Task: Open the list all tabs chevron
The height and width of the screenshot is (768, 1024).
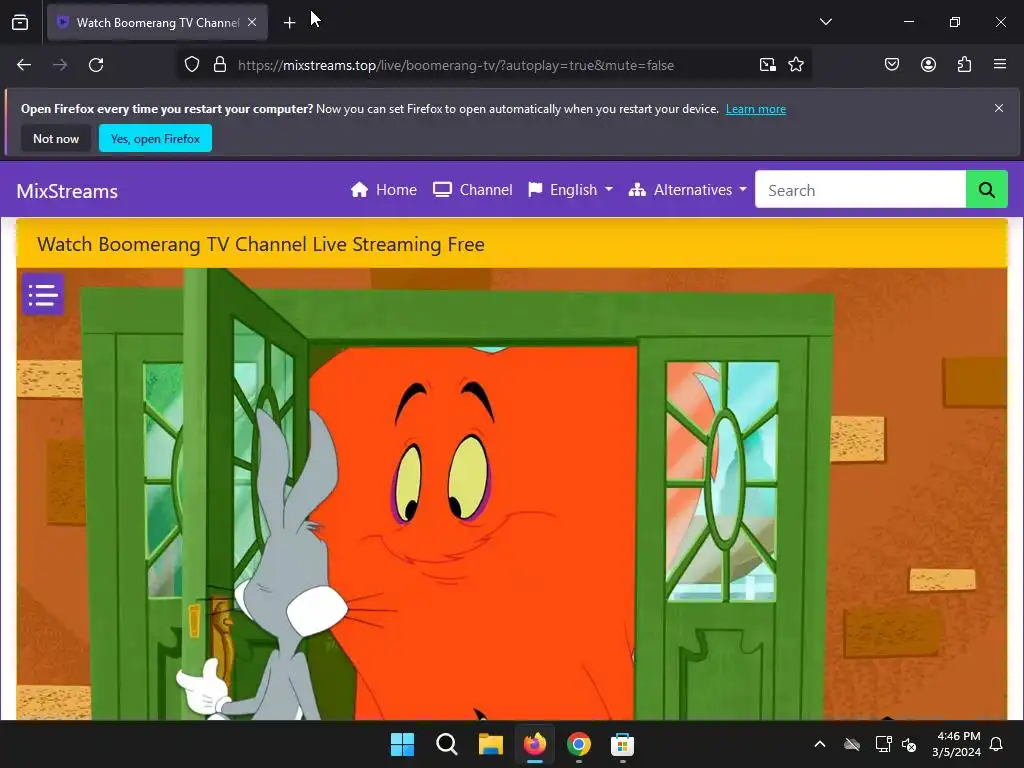Action: [x=825, y=22]
